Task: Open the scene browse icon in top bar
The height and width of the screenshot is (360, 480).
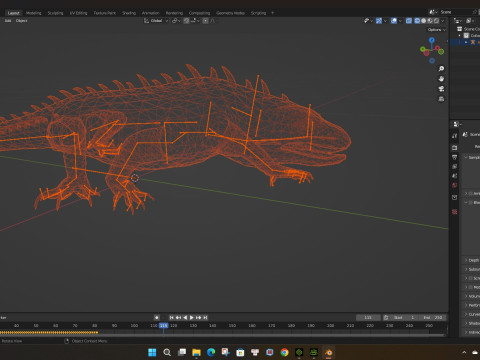Action: (433, 12)
